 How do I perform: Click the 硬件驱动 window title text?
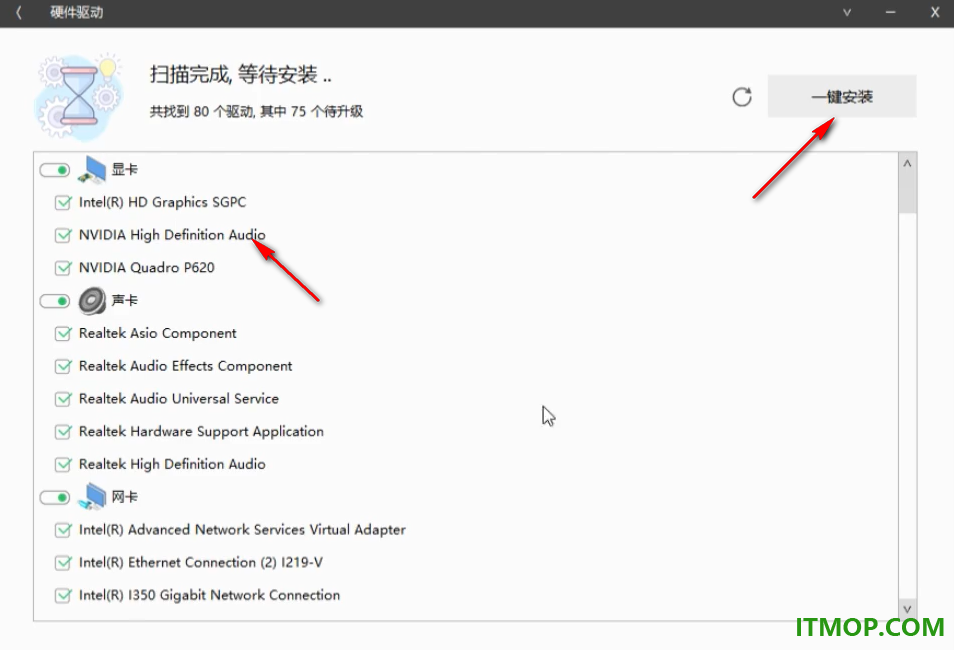tap(77, 12)
